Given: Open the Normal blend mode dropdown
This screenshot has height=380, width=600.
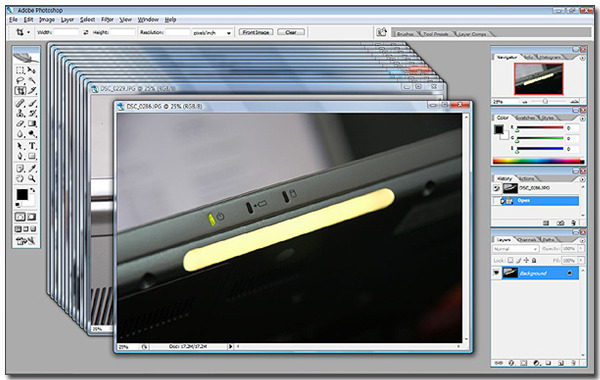Looking at the screenshot, I should pos(515,249).
